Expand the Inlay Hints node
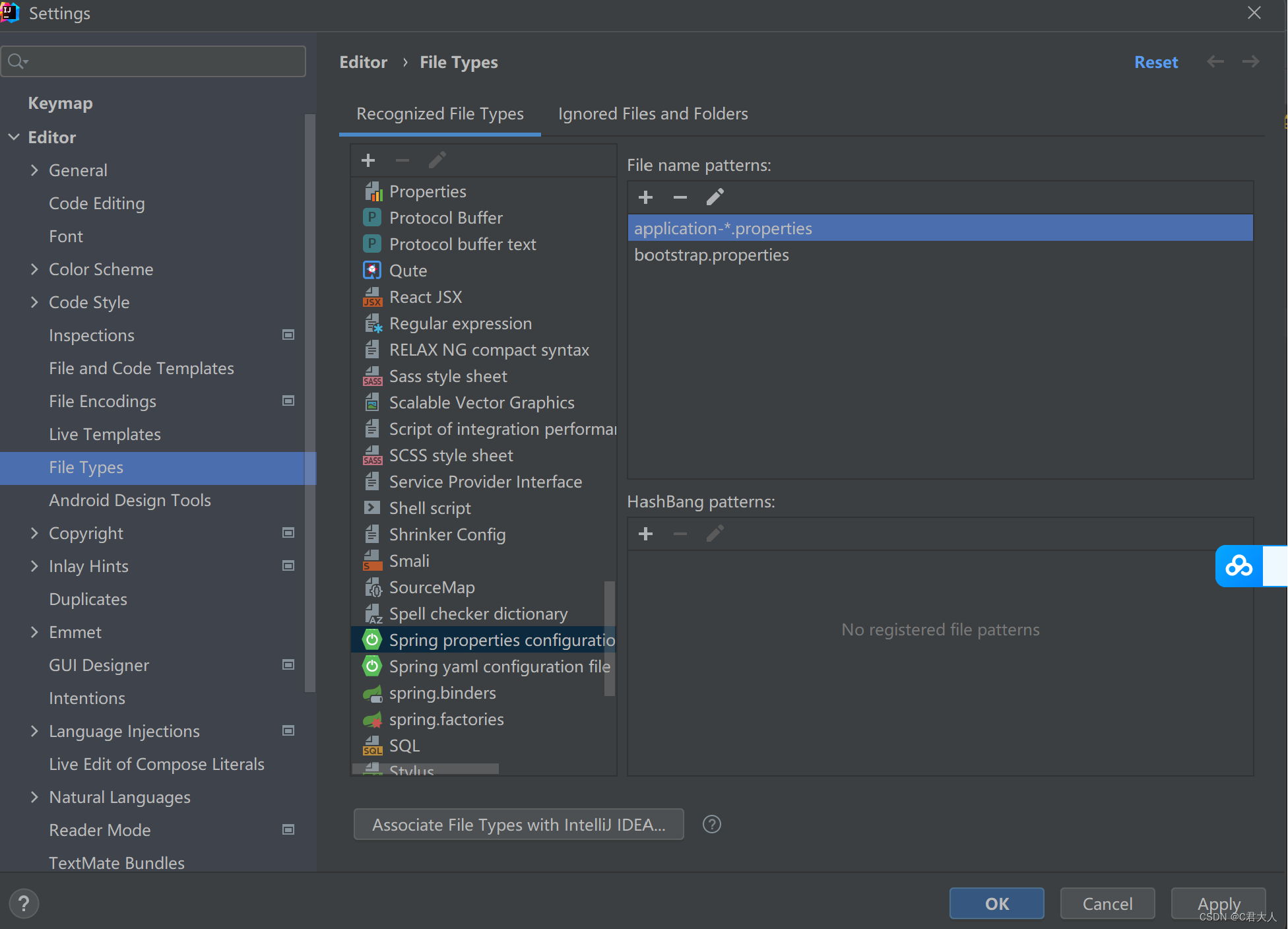Viewport: 1288px width, 929px height. [x=34, y=566]
